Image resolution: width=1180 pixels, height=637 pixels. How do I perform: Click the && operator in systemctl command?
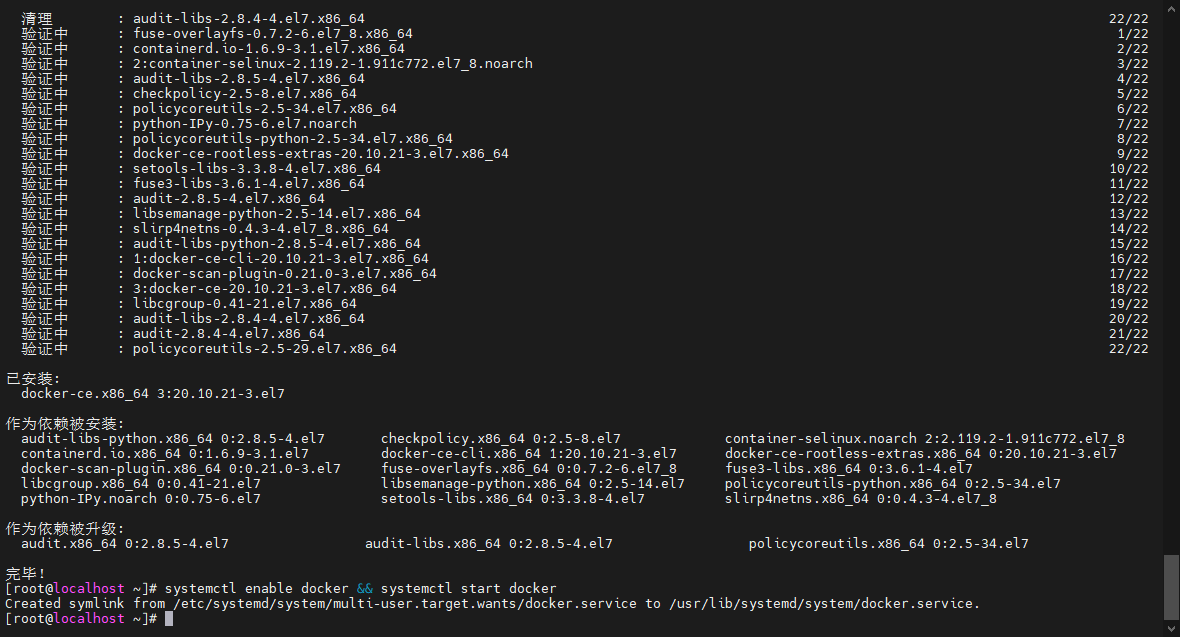click(x=364, y=589)
